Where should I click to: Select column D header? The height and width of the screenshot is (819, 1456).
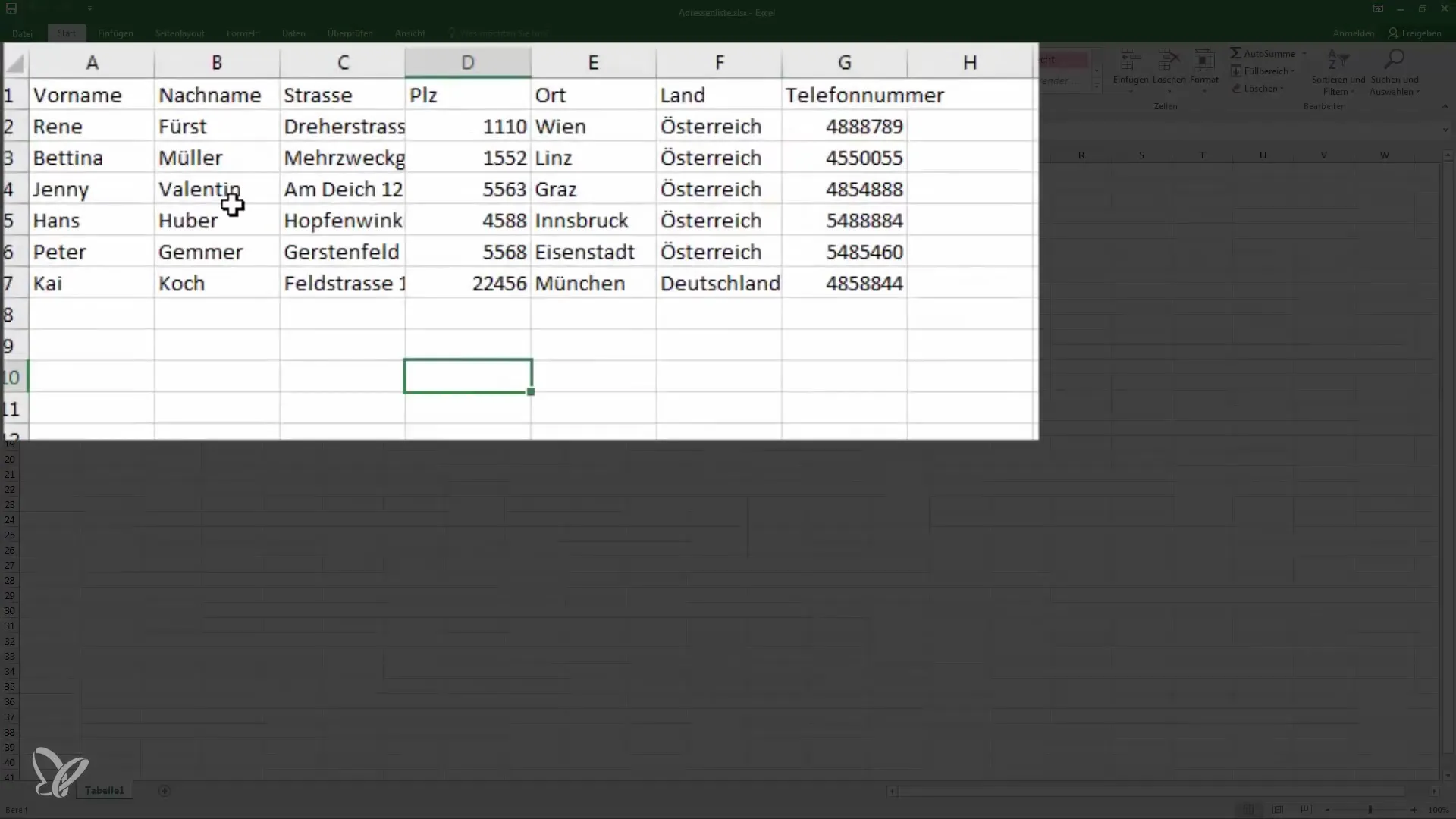[x=468, y=63]
